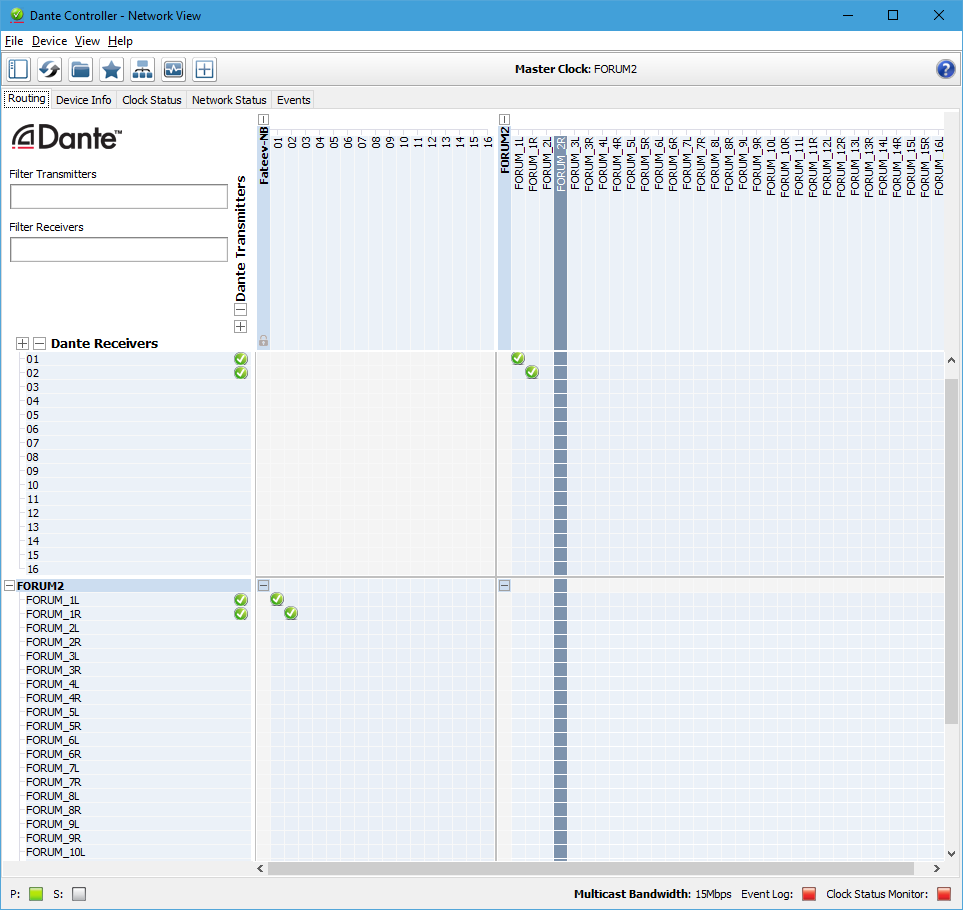Click the green check beside FORUM_1R receiver

[241, 613]
